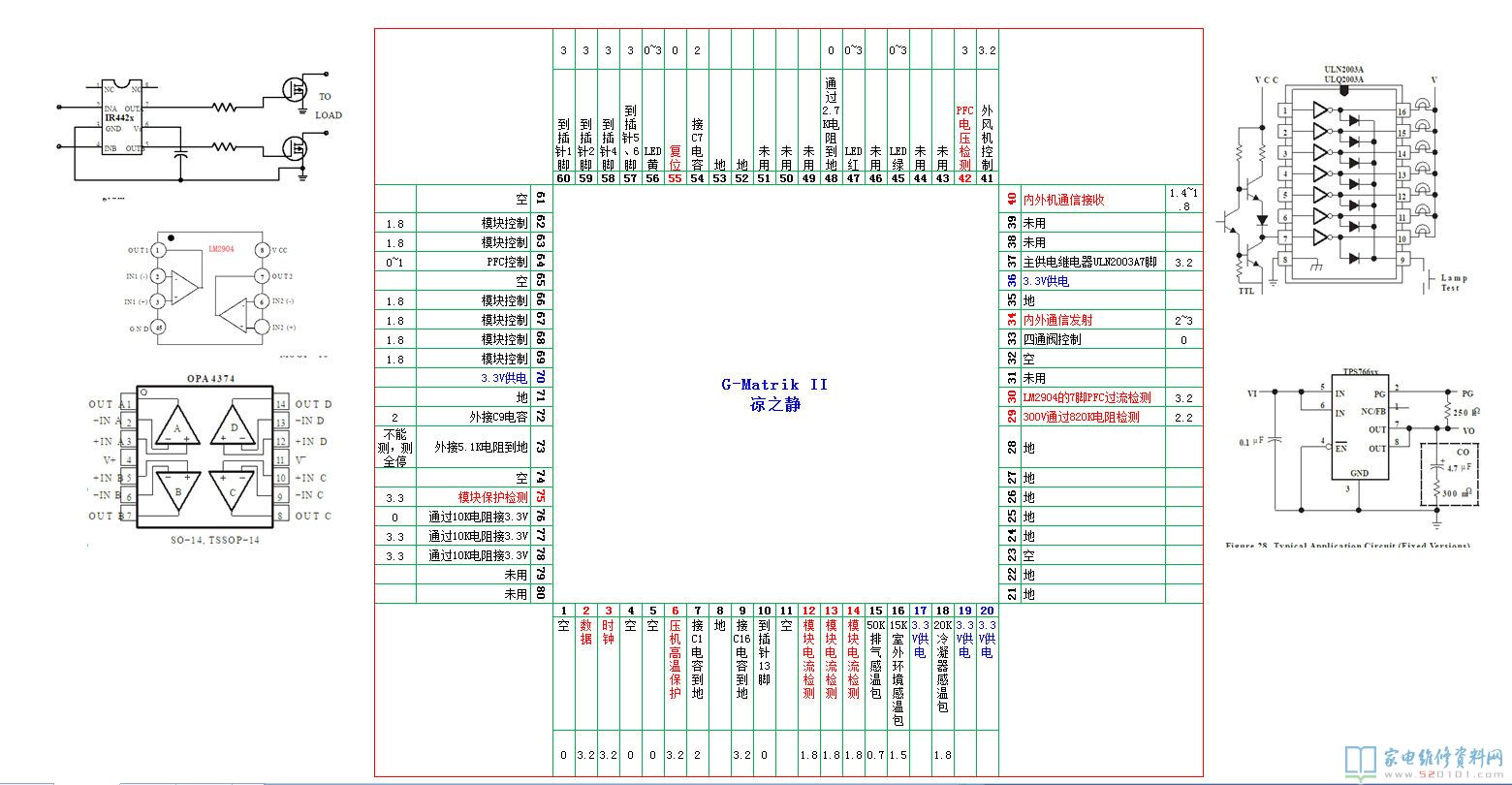Click the 15K室外环境感温包 cell under pin 16
The width and height of the screenshot is (1512, 785).
point(898,674)
